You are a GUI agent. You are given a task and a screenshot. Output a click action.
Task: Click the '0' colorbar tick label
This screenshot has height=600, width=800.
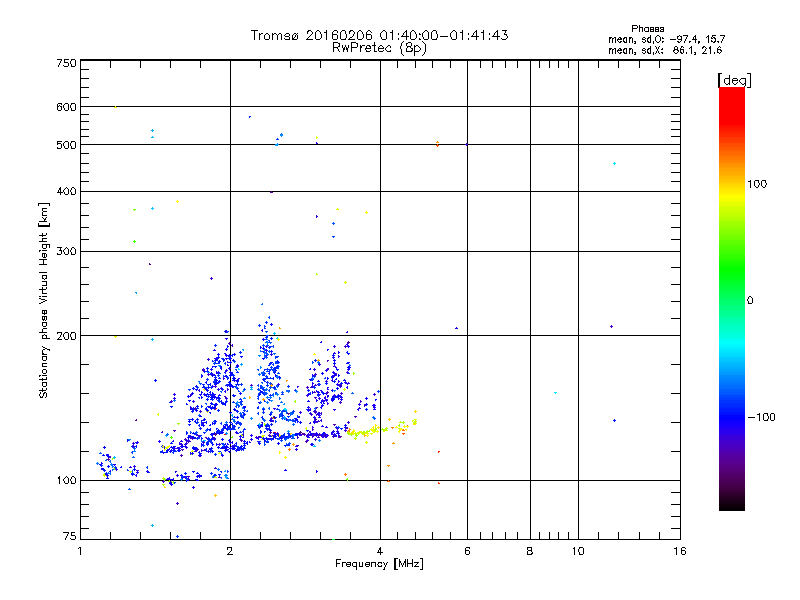click(x=750, y=301)
